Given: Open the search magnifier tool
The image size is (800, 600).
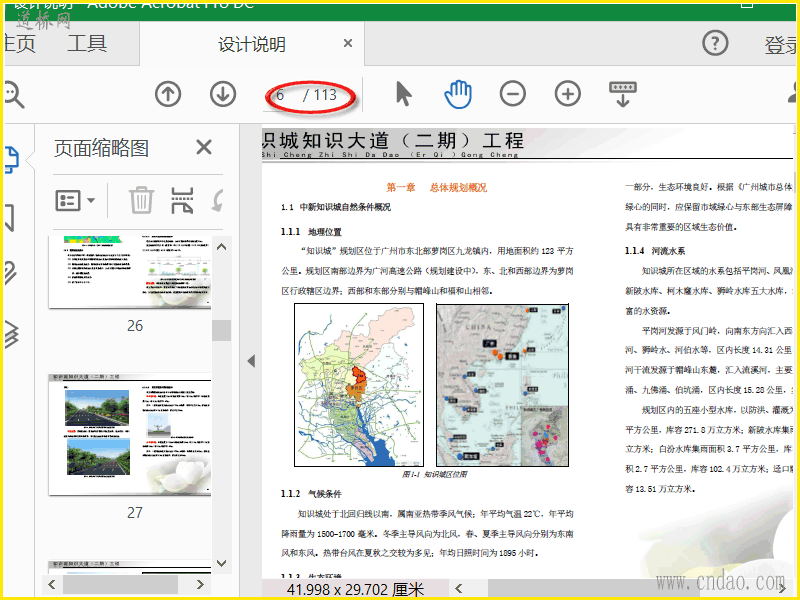Looking at the screenshot, I should point(14,95).
